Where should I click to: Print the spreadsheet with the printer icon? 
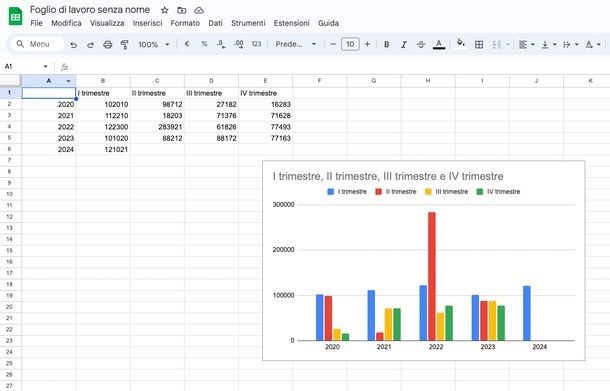point(108,45)
